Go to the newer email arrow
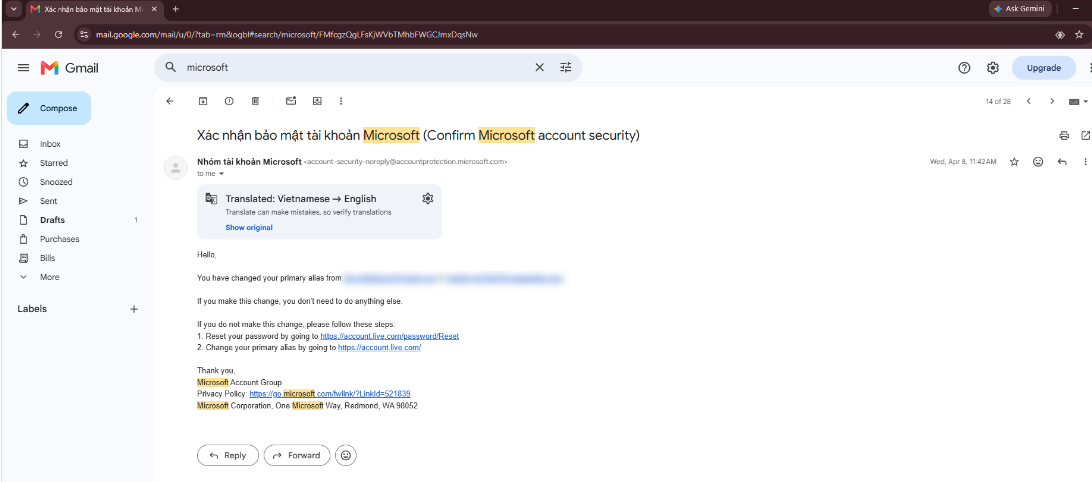Screen dimensions: 1092x482 tap(1029, 101)
